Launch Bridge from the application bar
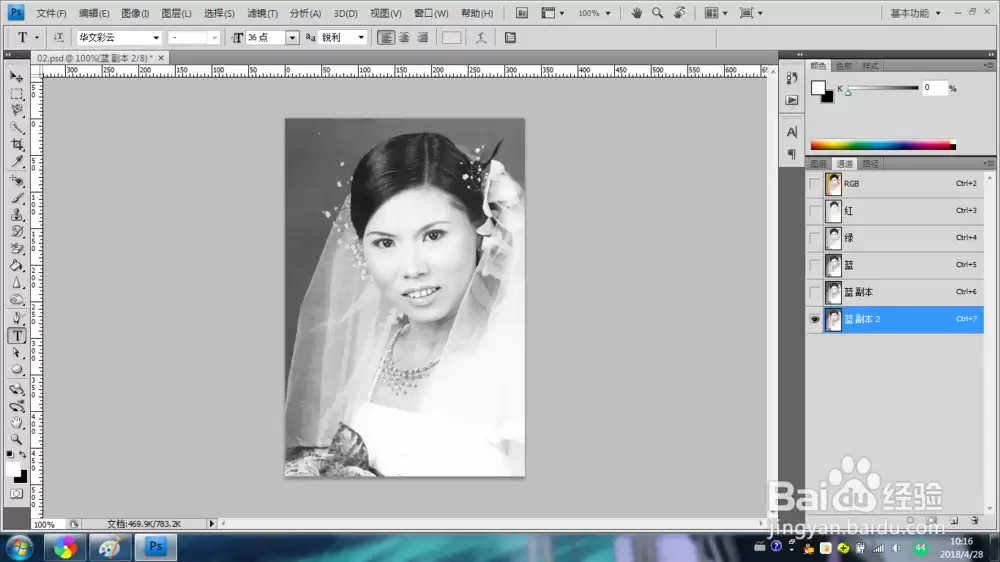The width and height of the screenshot is (1000, 562). click(x=522, y=13)
